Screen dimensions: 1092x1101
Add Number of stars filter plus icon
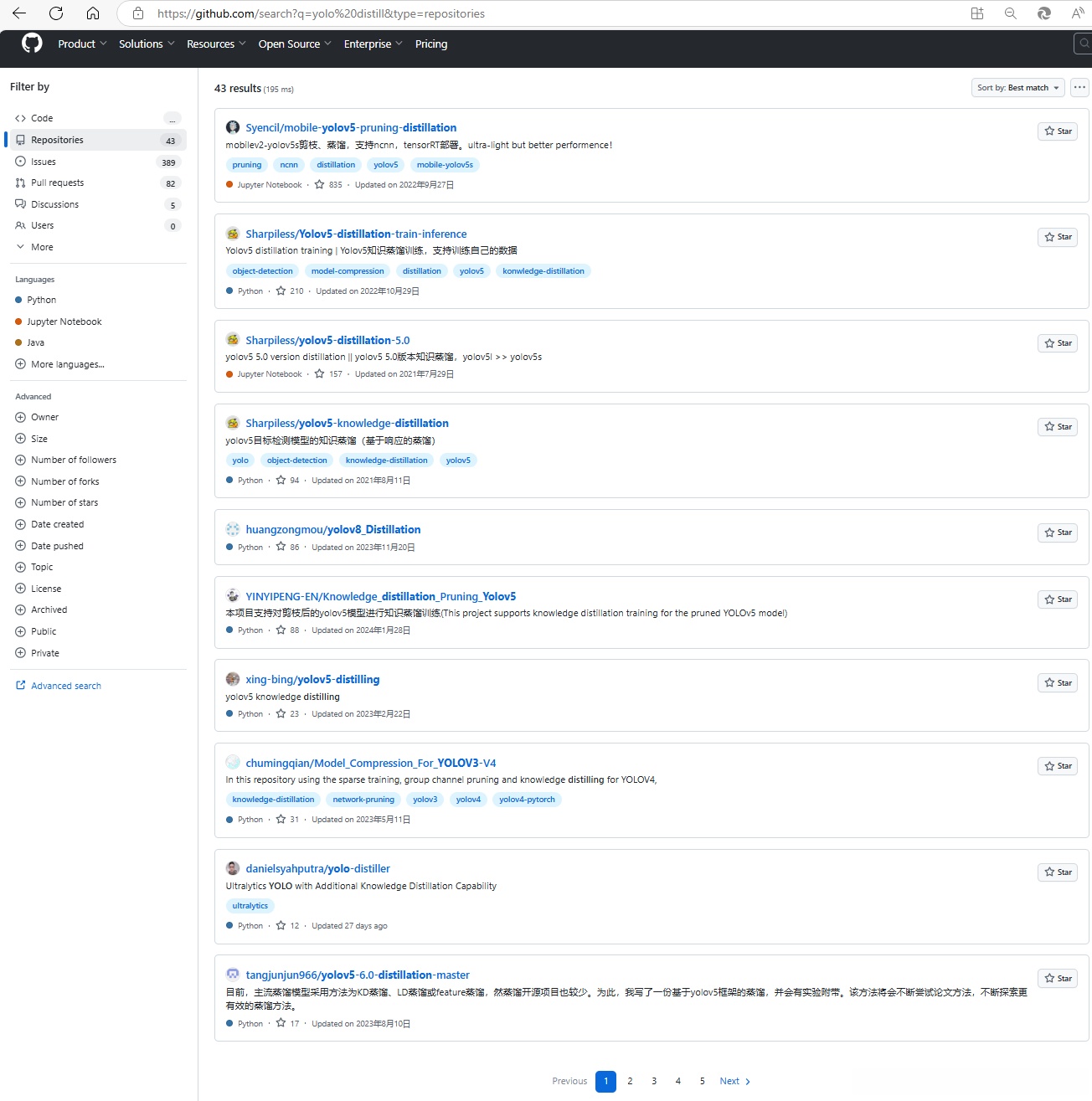click(20, 502)
